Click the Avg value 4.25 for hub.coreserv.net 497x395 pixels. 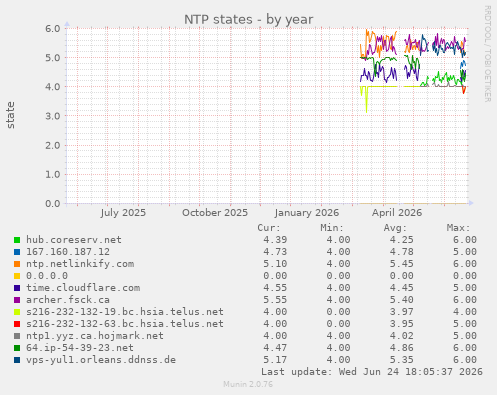coord(402,240)
